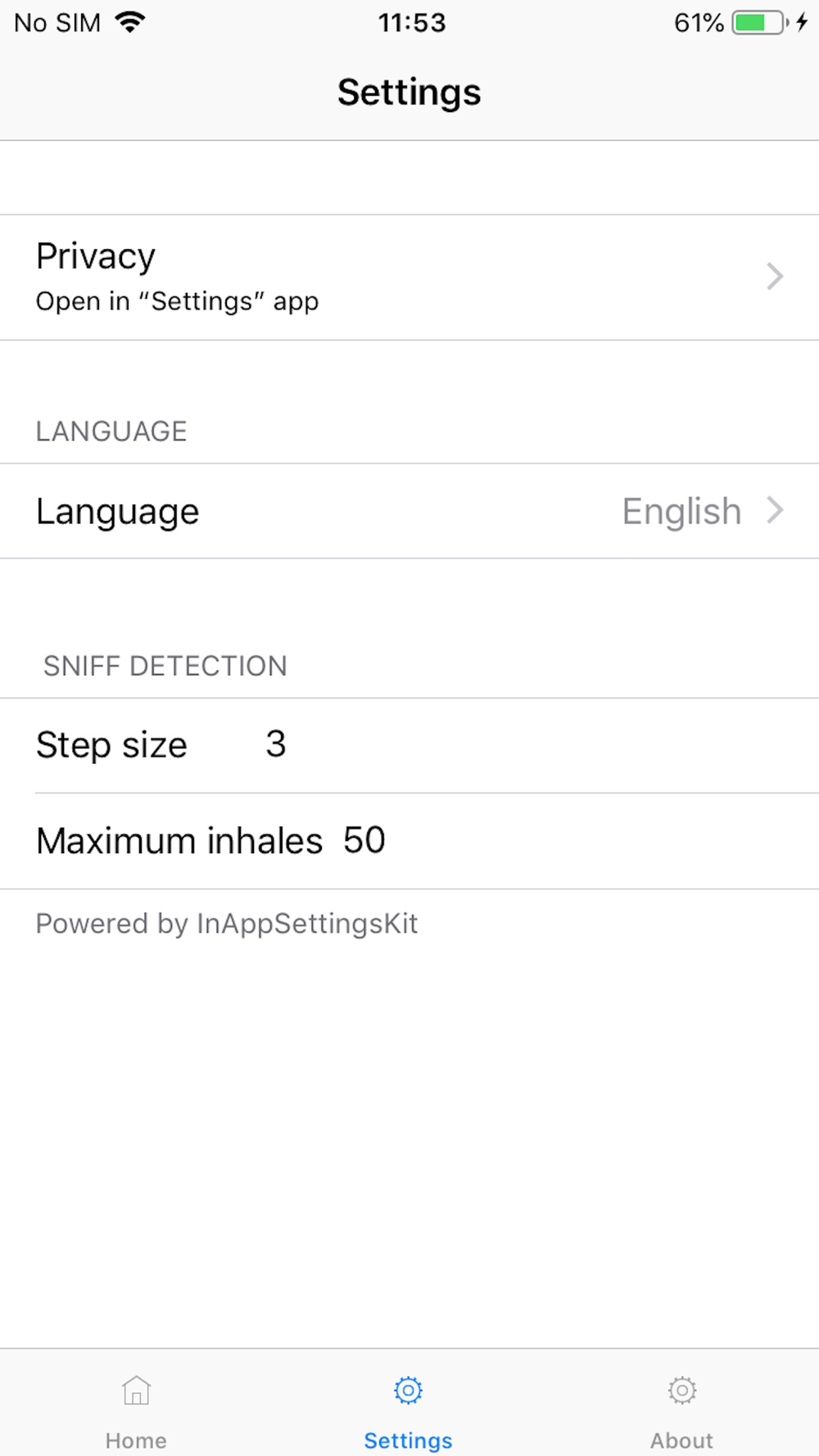This screenshot has width=819, height=1456.
Task: Tap the About gear icon
Action: 681,1390
